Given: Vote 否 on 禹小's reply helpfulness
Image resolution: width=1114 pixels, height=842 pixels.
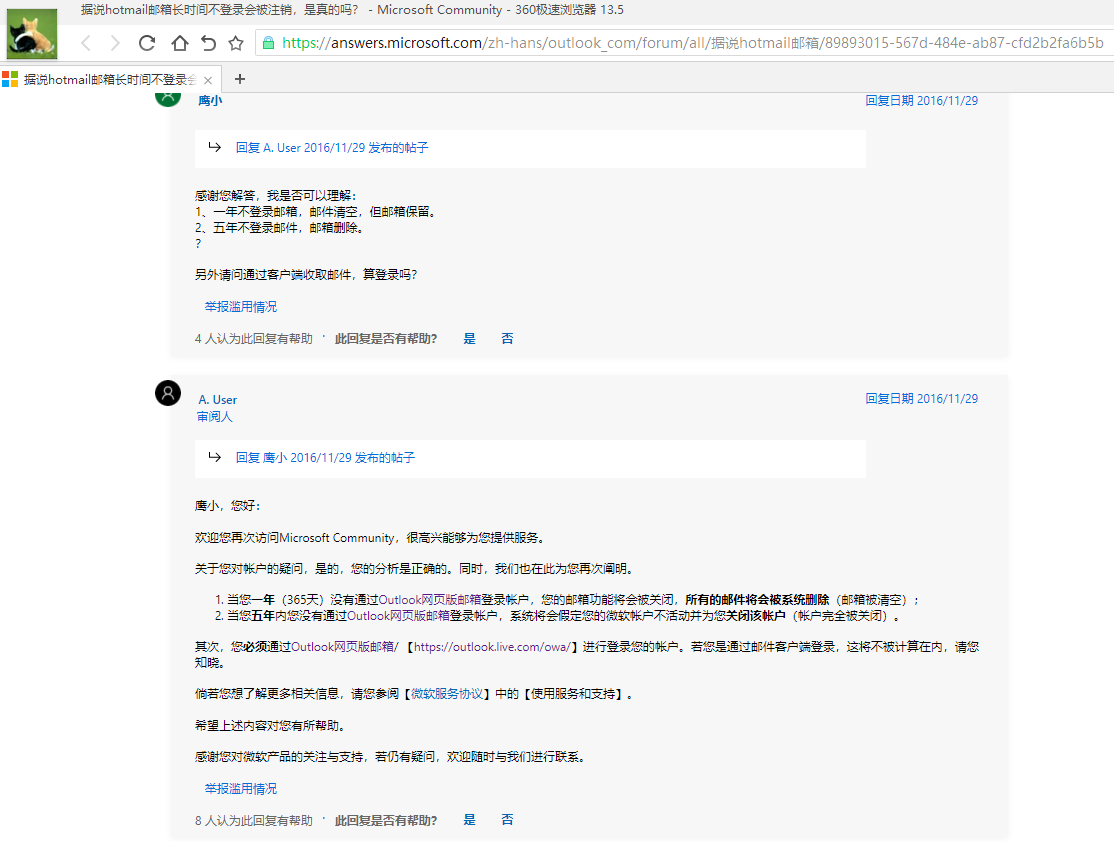Looking at the screenshot, I should click(507, 339).
